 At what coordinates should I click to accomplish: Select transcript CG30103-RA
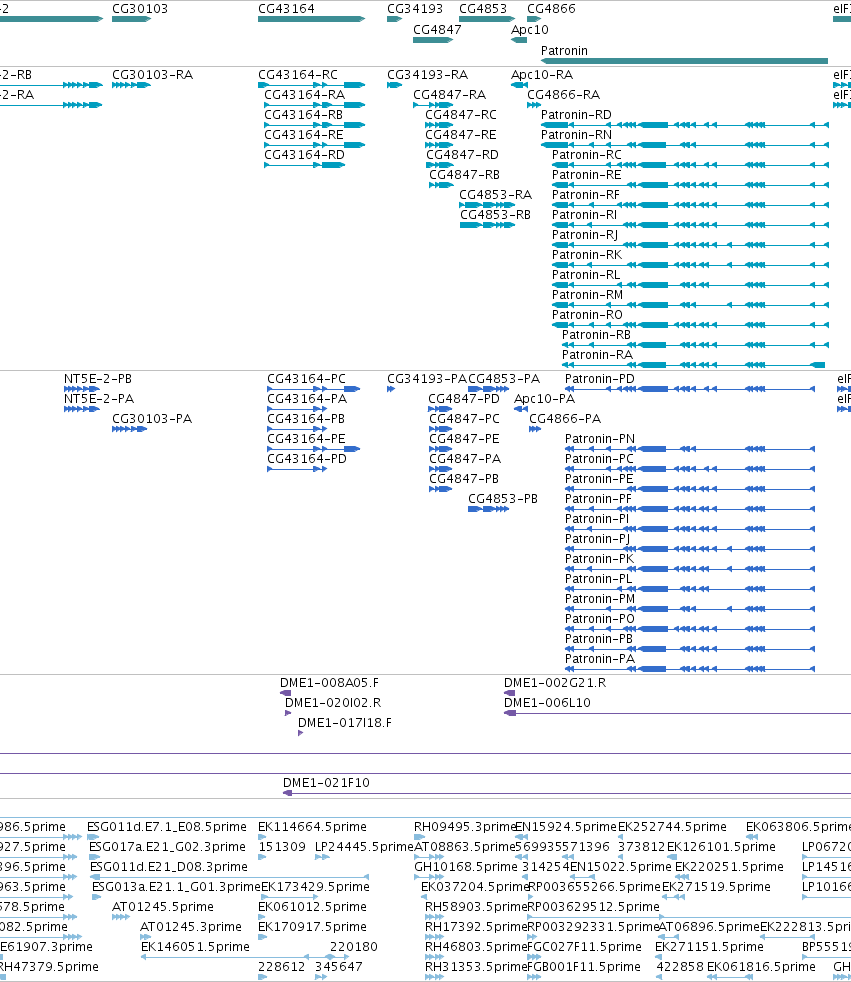coord(152,75)
